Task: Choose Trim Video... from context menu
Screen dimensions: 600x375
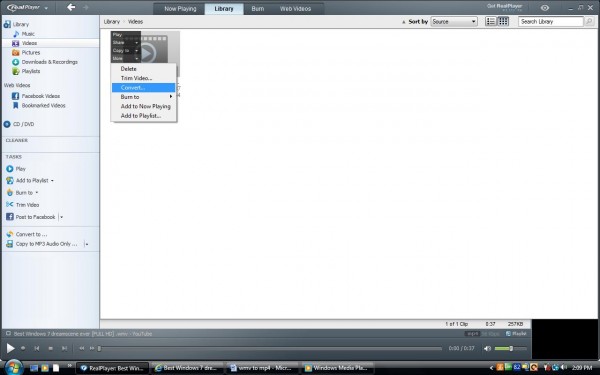Action: pyautogui.click(x=143, y=78)
